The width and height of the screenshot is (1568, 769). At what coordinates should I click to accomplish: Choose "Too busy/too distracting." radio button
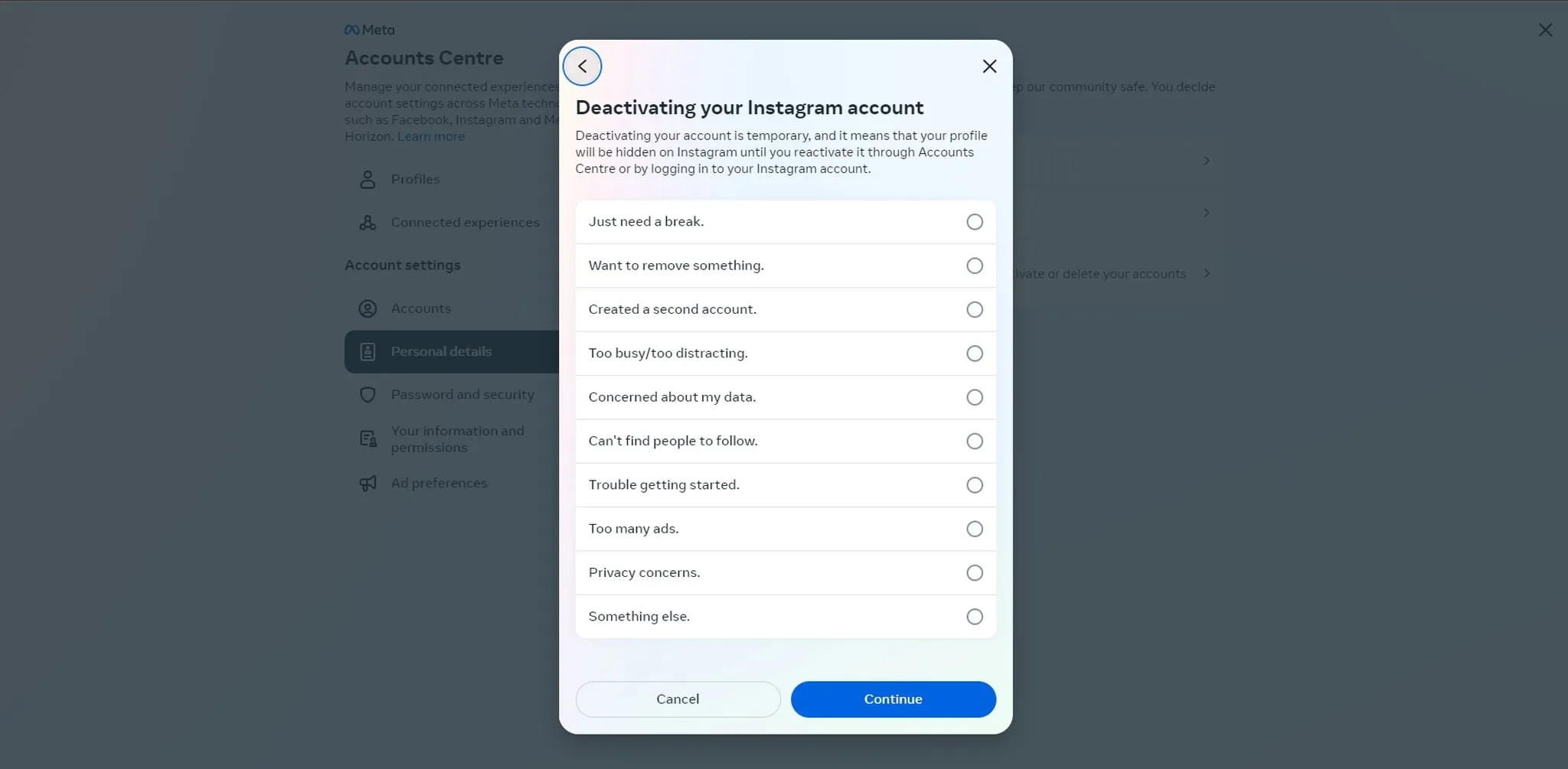pyautogui.click(x=974, y=354)
